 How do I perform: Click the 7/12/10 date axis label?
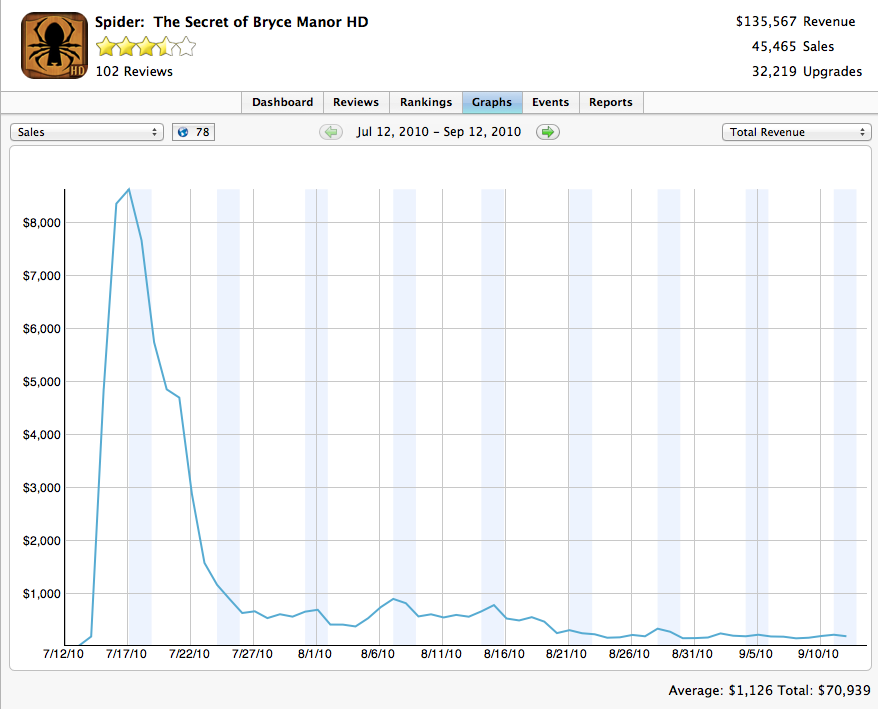point(63,654)
